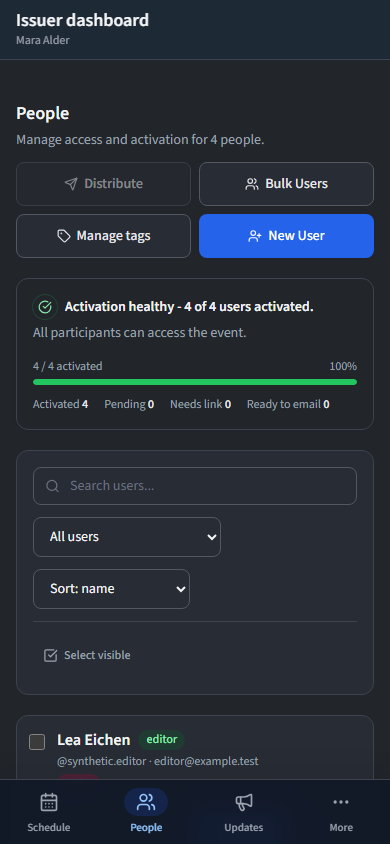Image resolution: width=390 pixels, height=844 pixels.
Task: Focus the Search users input field
Action: (x=195, y=486)
